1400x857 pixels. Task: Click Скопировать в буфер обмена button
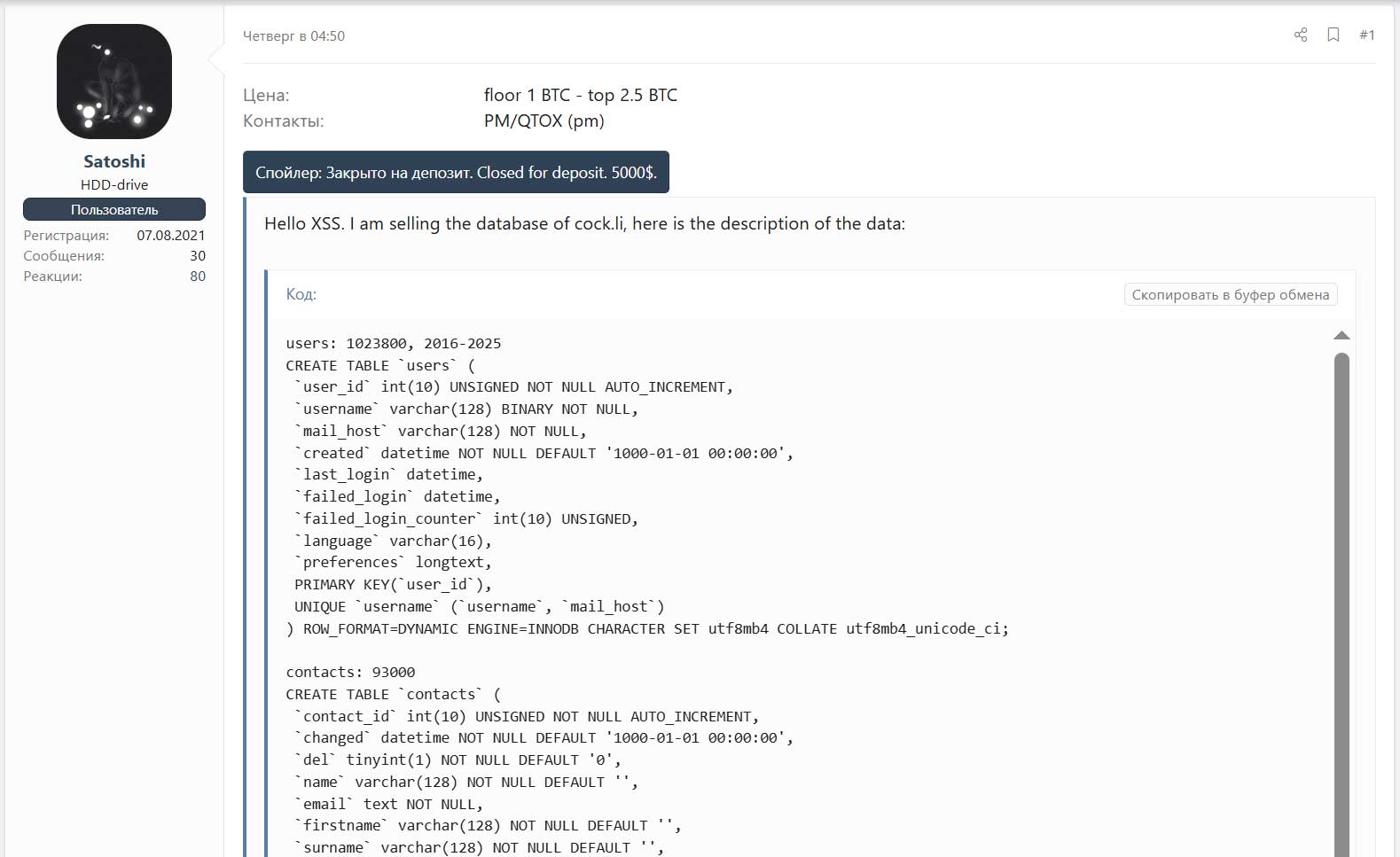click(1230, 294)
